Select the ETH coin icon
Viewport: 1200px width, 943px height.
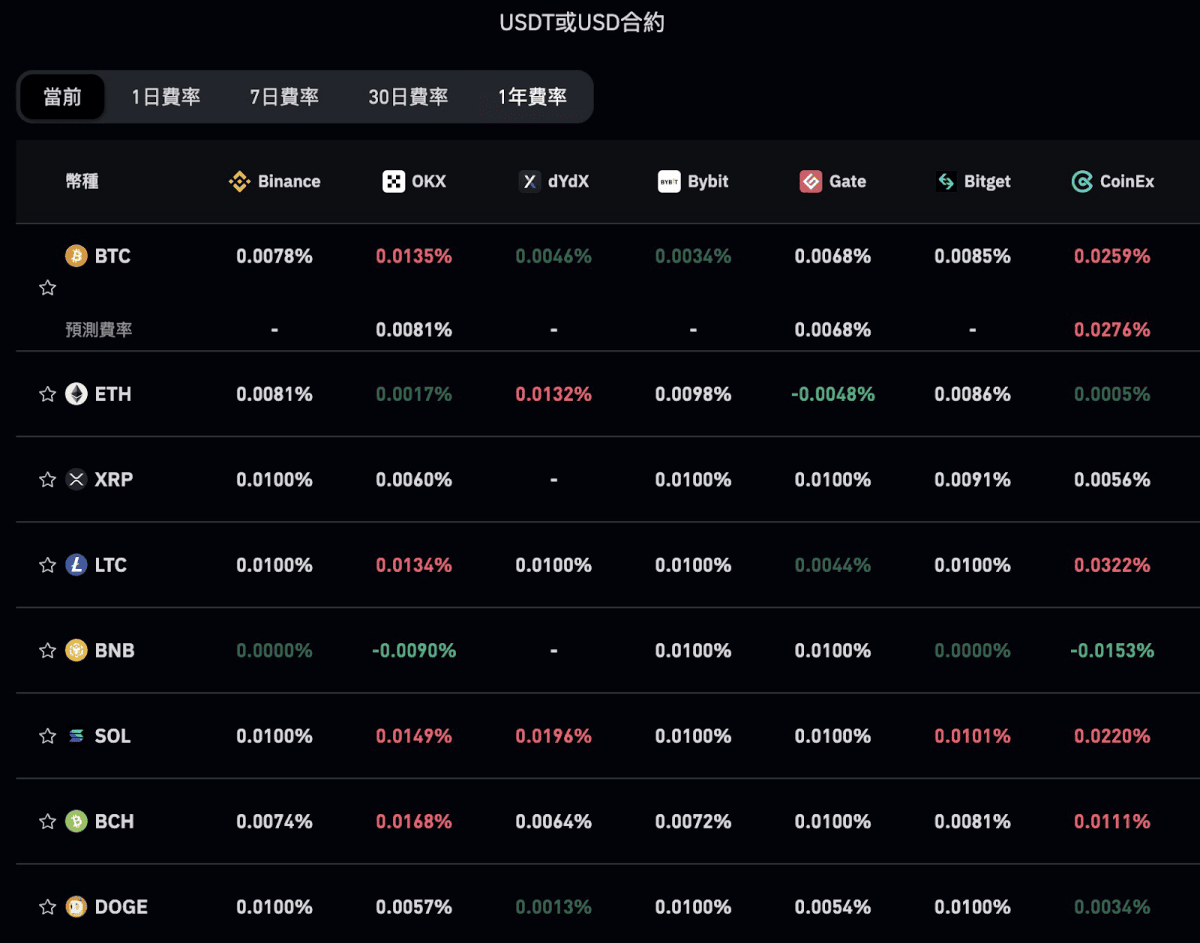(78, 394)
